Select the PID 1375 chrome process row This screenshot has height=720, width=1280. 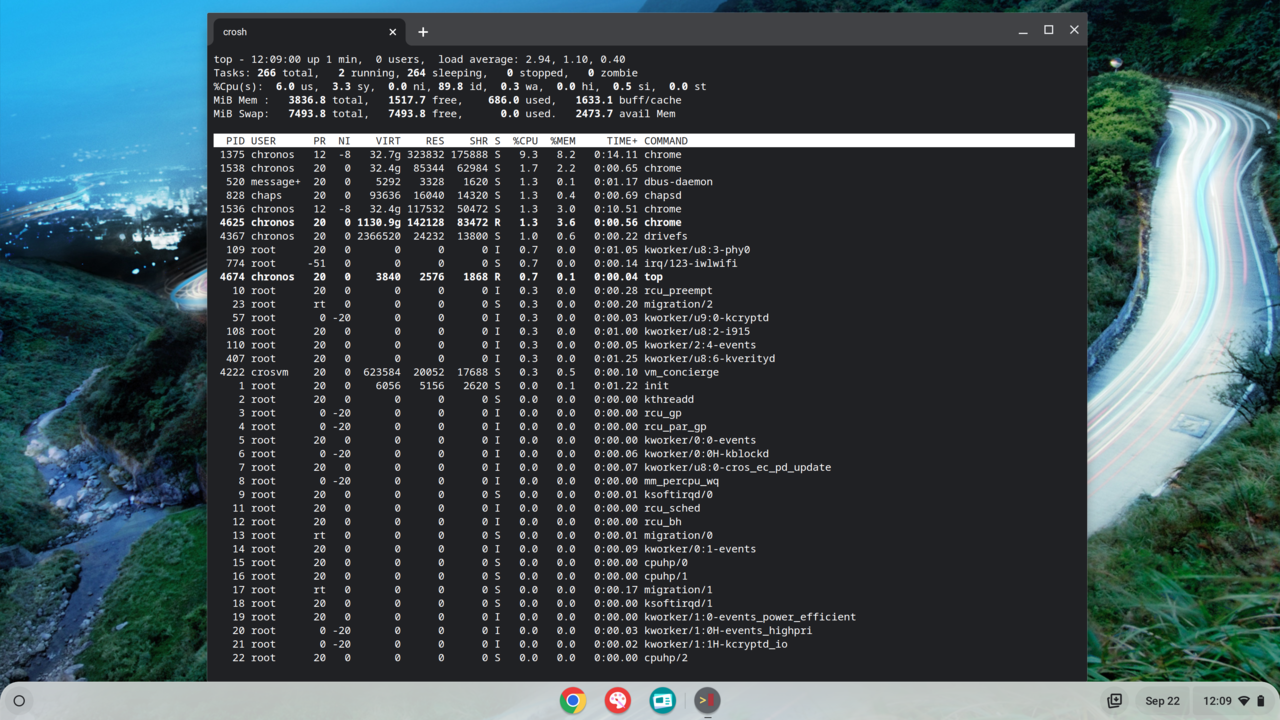click(644, 155)
